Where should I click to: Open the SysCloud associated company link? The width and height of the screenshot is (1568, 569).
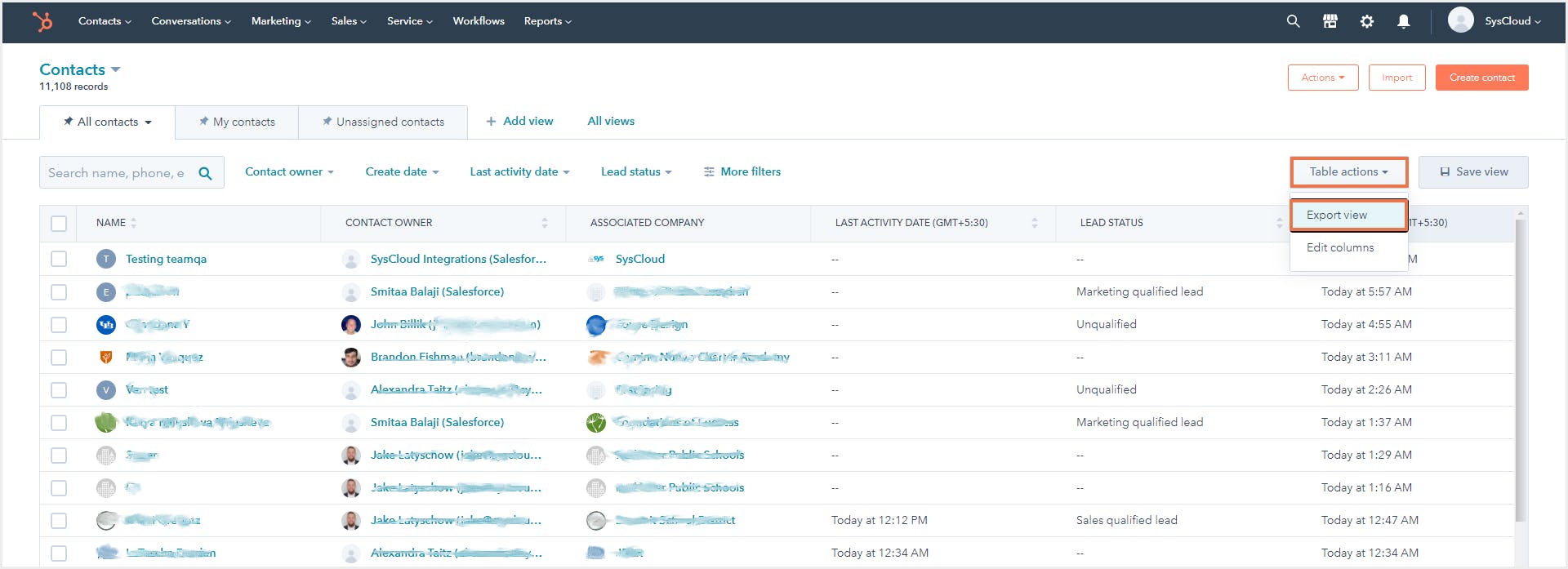click(639, 259)
